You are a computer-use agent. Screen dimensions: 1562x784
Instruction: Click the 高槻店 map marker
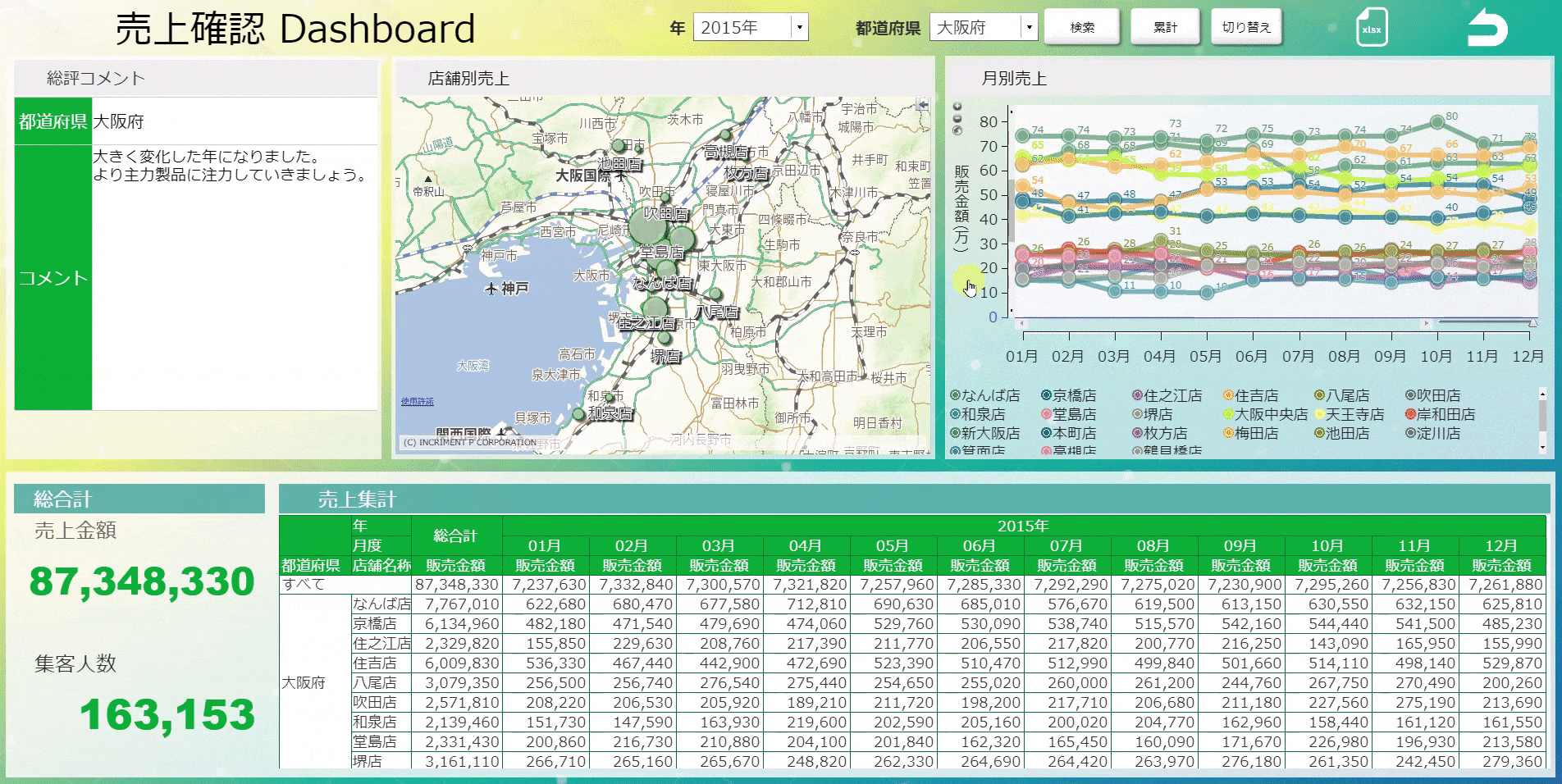pos(725,135)
